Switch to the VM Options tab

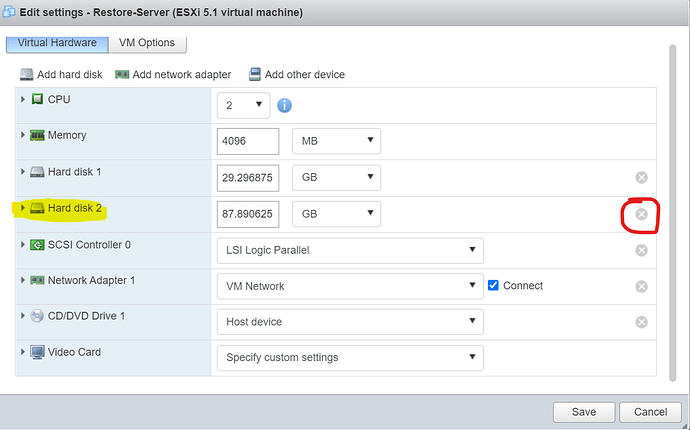146,43
